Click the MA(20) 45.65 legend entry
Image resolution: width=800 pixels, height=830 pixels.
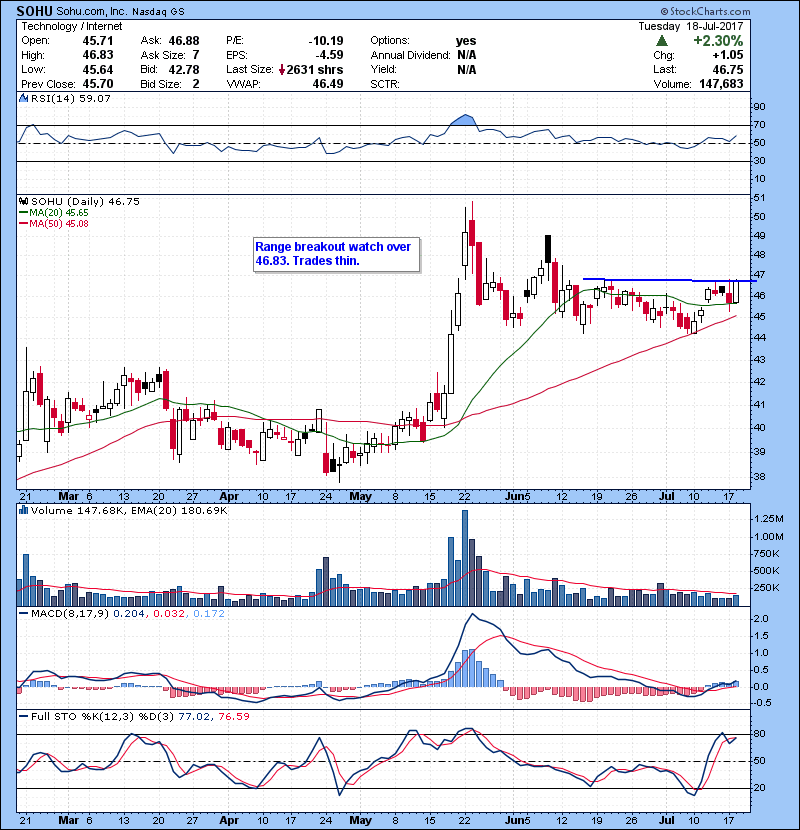point(53,212)
